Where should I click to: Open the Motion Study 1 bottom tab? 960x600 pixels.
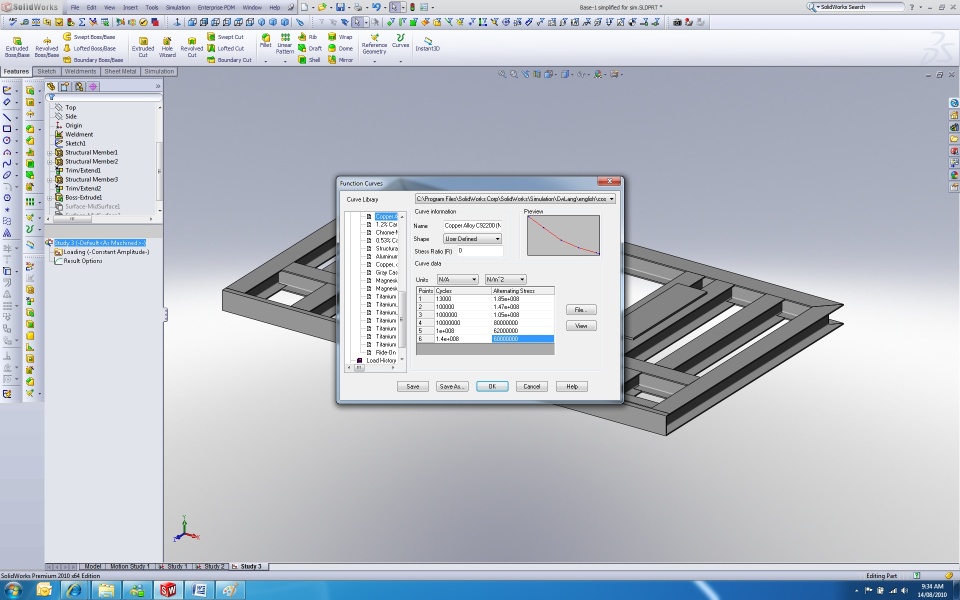(x=128, y=566)
